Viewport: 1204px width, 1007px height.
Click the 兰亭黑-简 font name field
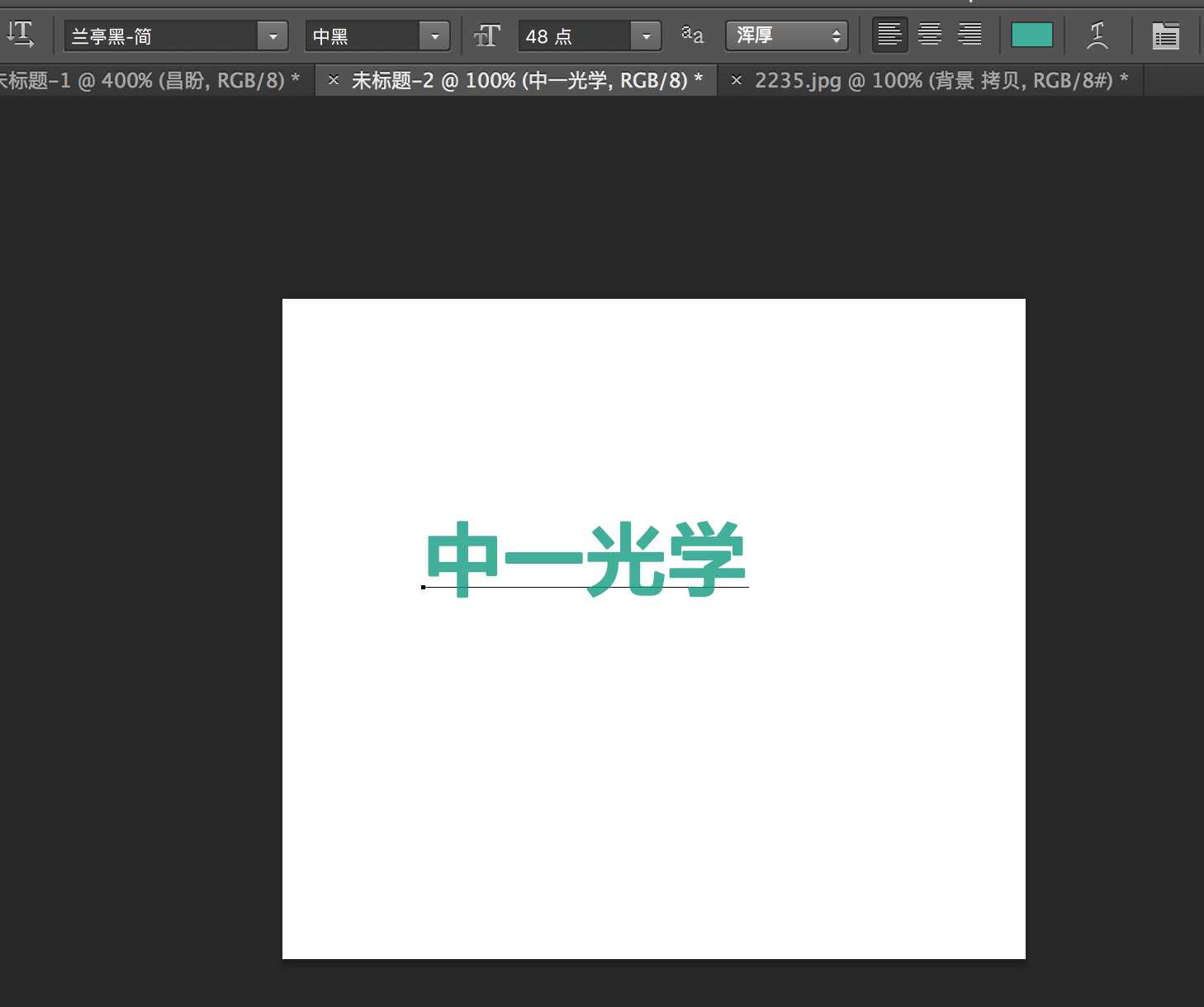[161, 36]
